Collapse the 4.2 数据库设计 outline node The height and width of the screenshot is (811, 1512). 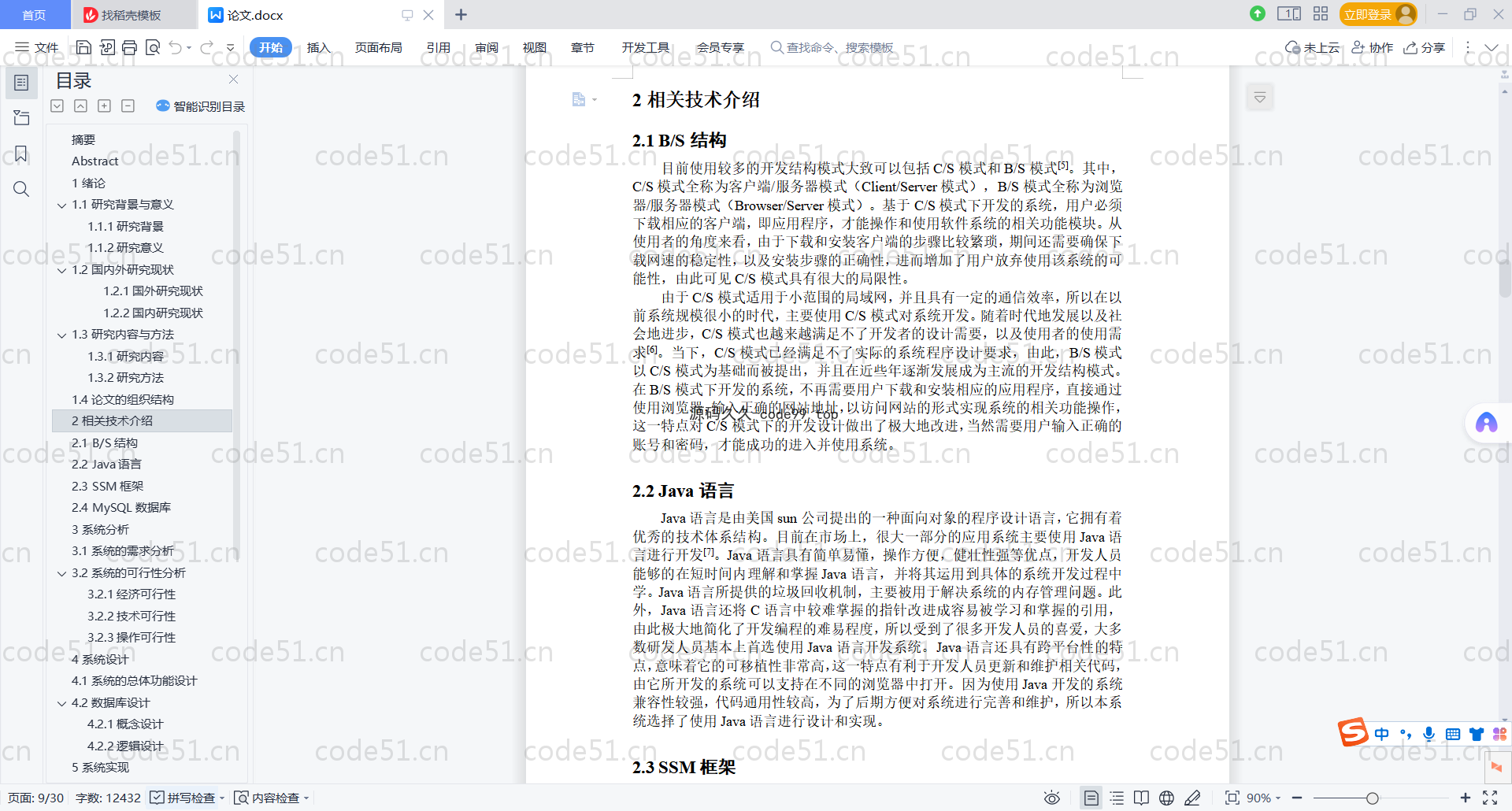[61, 703]
